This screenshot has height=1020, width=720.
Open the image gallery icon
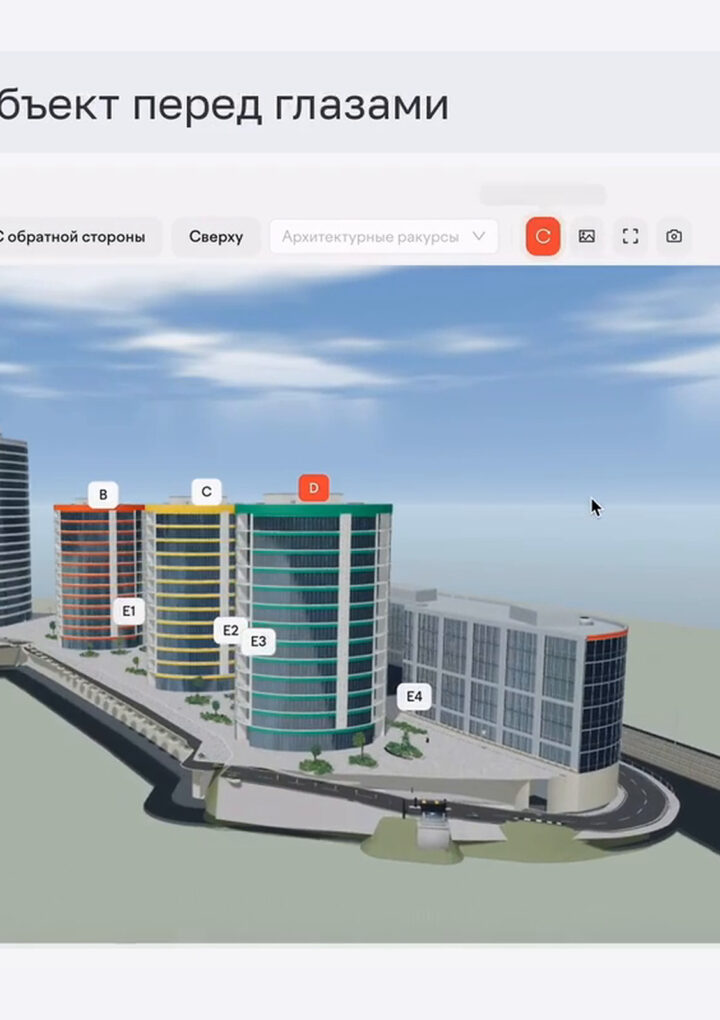pos(587,236)
